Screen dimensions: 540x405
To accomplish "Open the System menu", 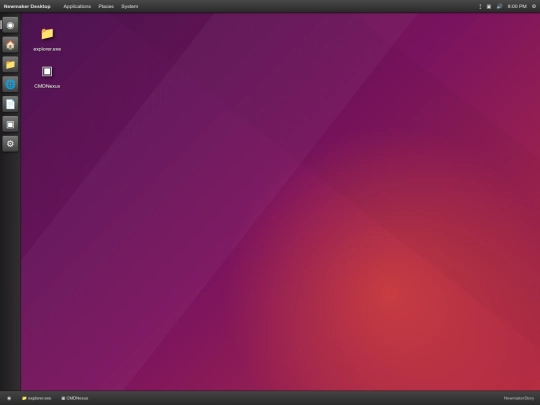I will click(129, 6).
